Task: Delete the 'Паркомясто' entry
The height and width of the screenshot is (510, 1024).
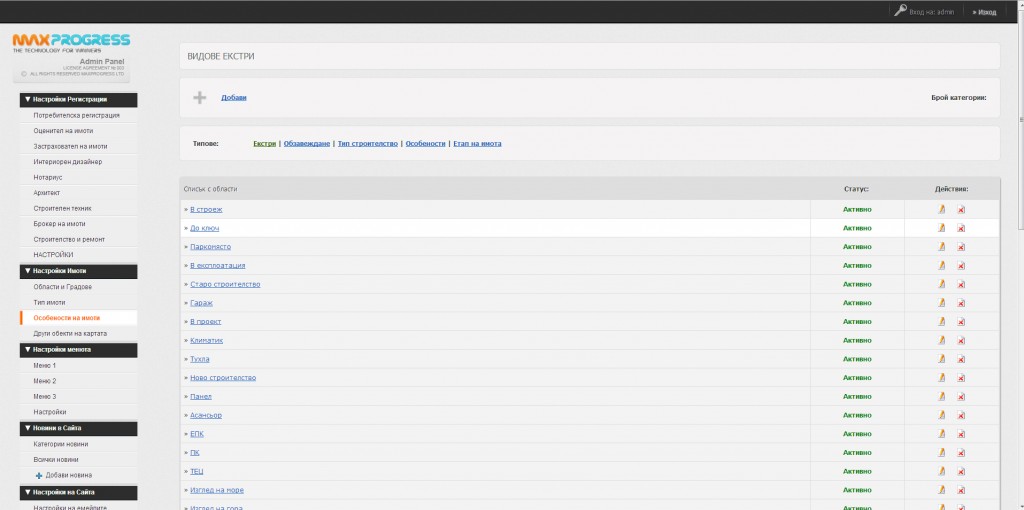Action: tap(961, 247)
